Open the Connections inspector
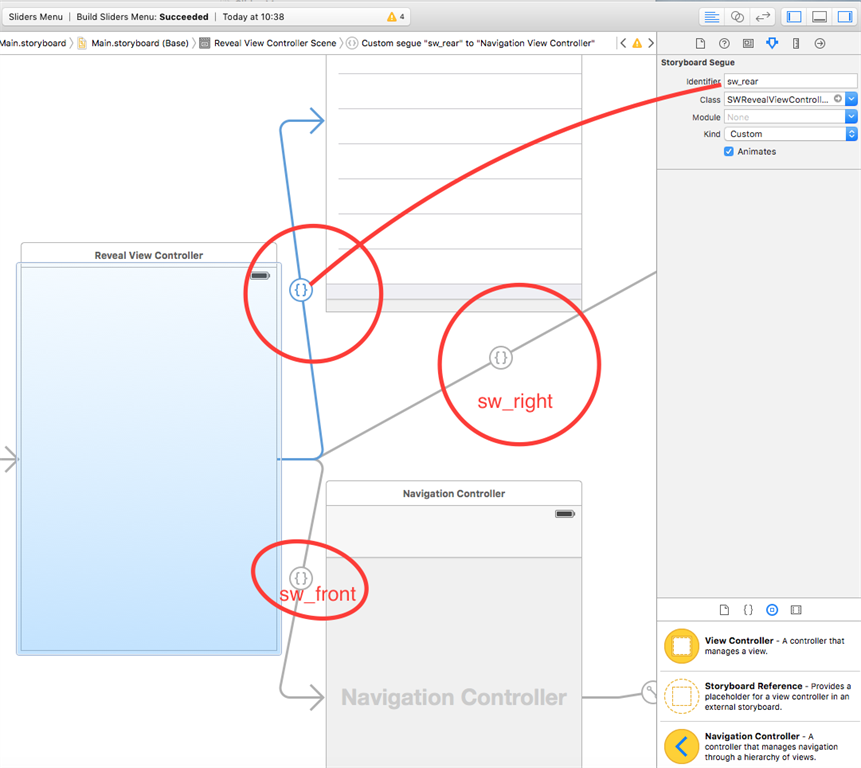The width and height of the screenshot is (861, 768). (x=820, y=43)
